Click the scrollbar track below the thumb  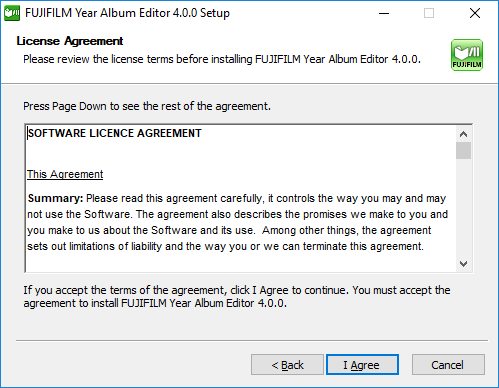click(x=463, y=207)
